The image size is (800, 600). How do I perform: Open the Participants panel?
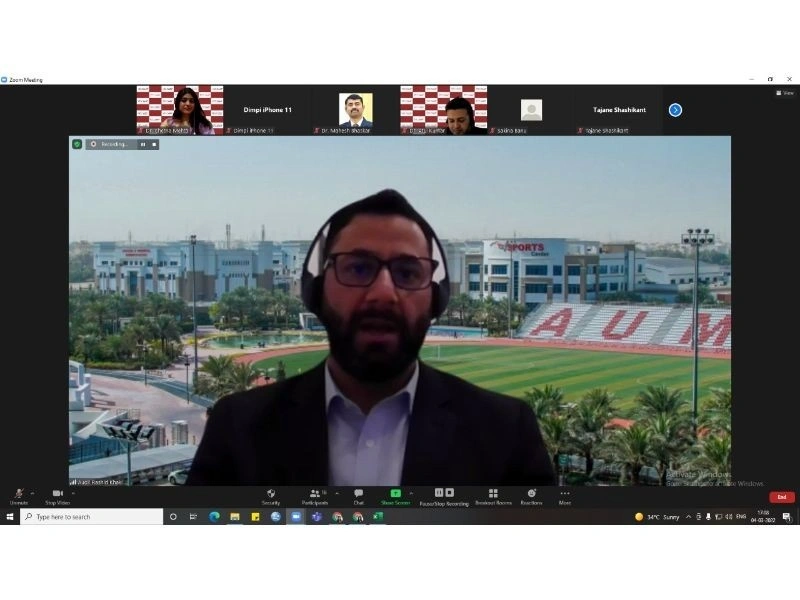[x=315, y=493]
